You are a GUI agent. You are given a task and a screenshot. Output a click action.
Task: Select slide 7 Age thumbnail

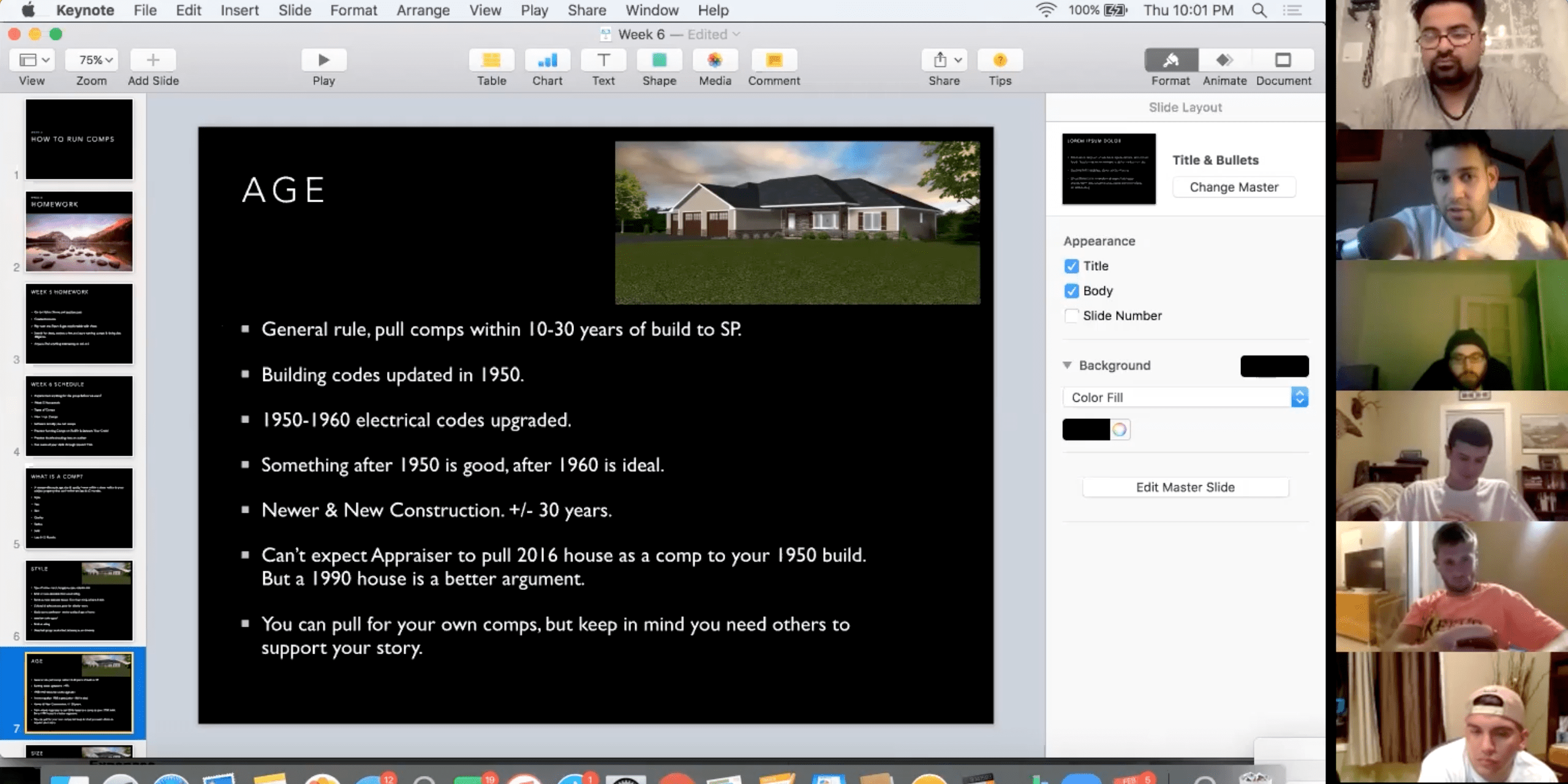tap(79, 693)
